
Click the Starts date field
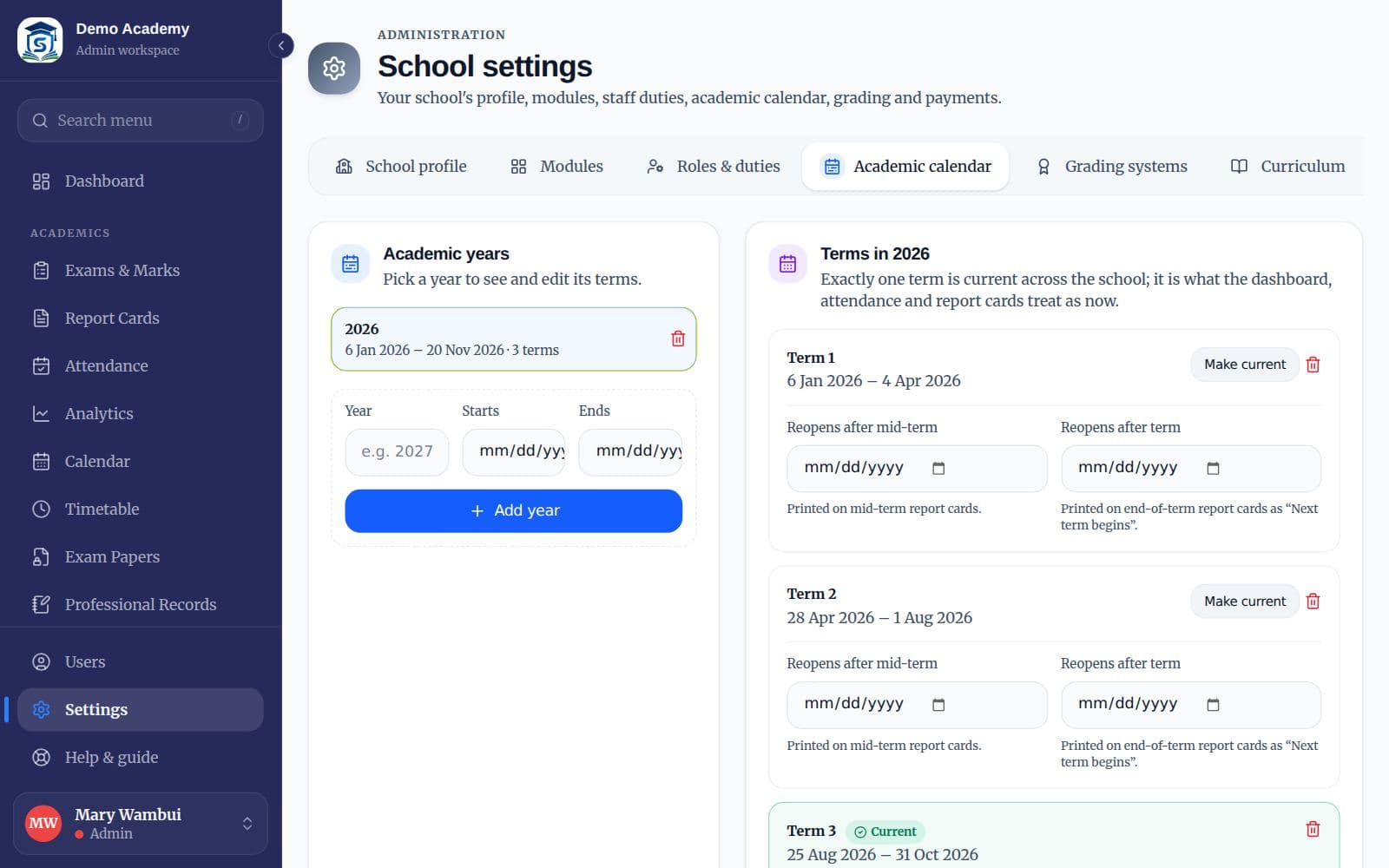click(x=513, y=451)
